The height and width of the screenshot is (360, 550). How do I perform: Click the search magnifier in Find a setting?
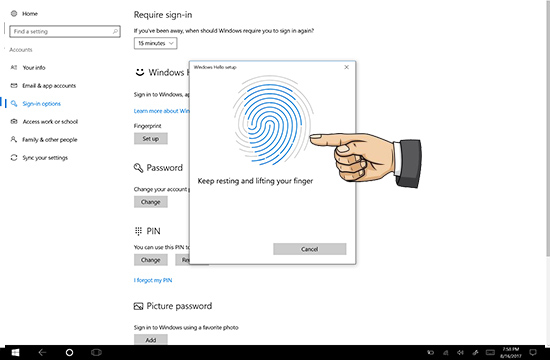click(115, 32)
